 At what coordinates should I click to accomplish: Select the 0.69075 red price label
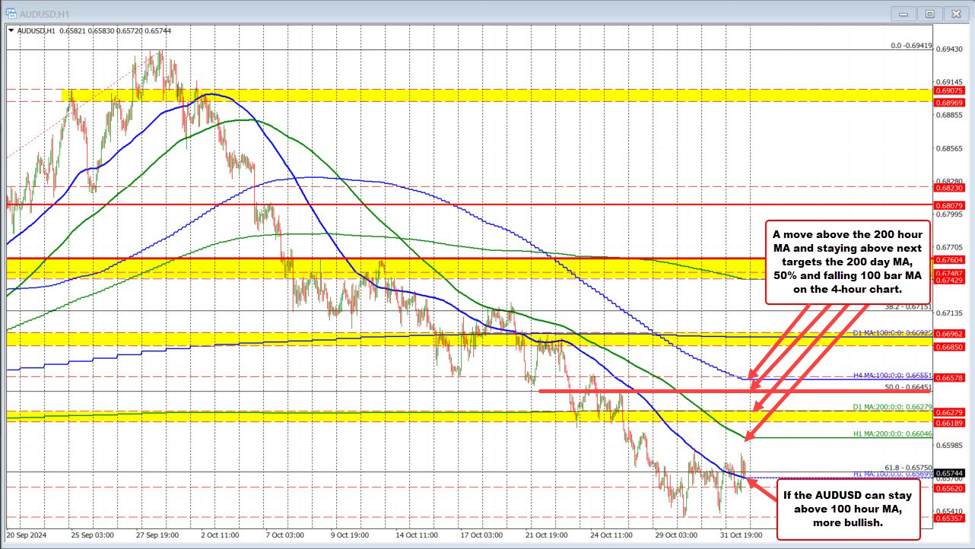(950, 91)
